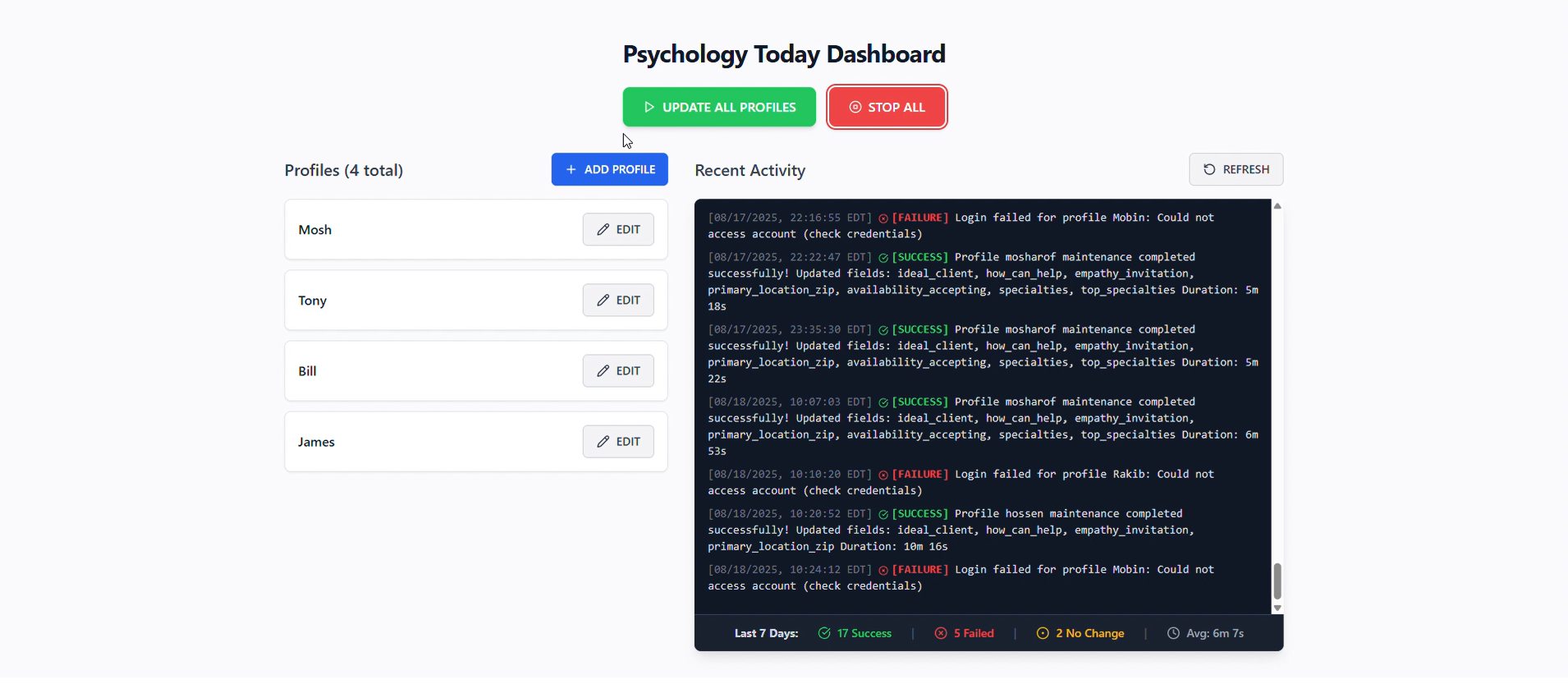The height and width of the screenshot is (689, 1568).
Task: Click the activity log scrollbar thumb
Action: click(x=1277, y=581)
